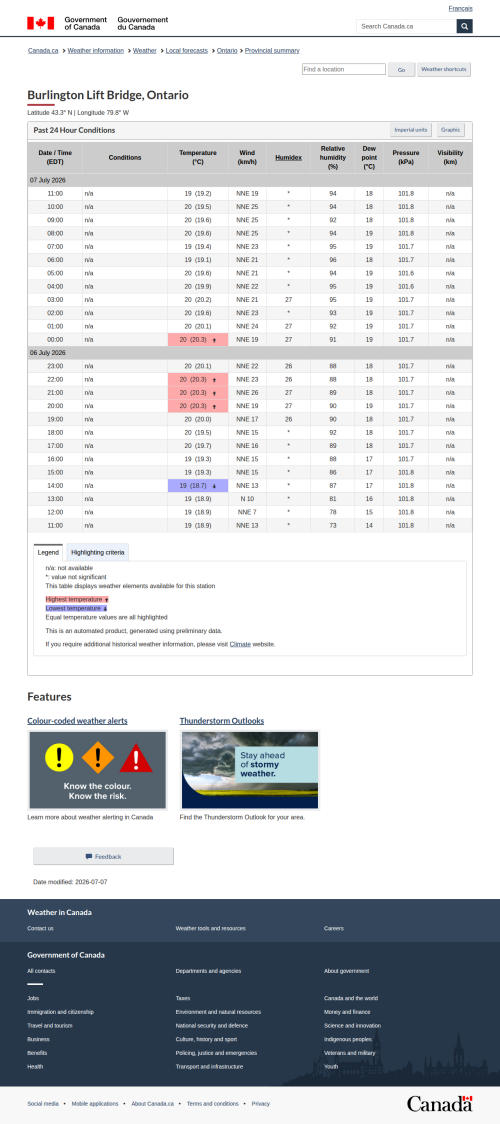Open Science and innovation link
Viewport: 500px width, 1124px height.
tap(352, 1025)
